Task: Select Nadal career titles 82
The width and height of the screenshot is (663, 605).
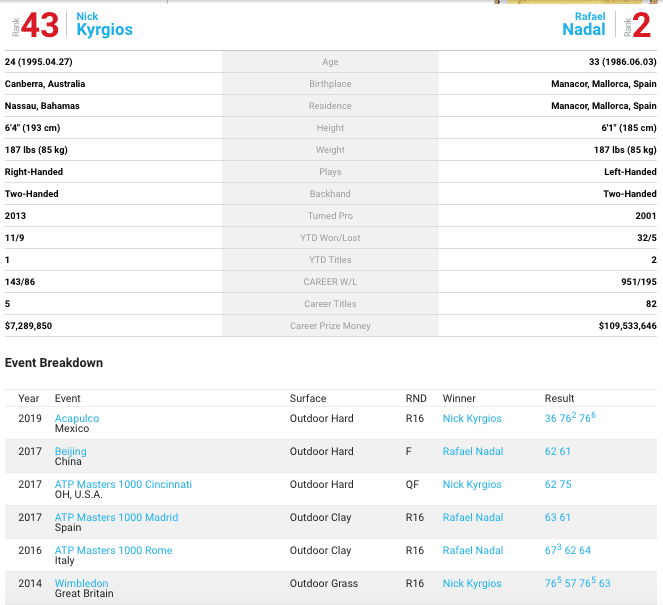Action: point(651,304)
